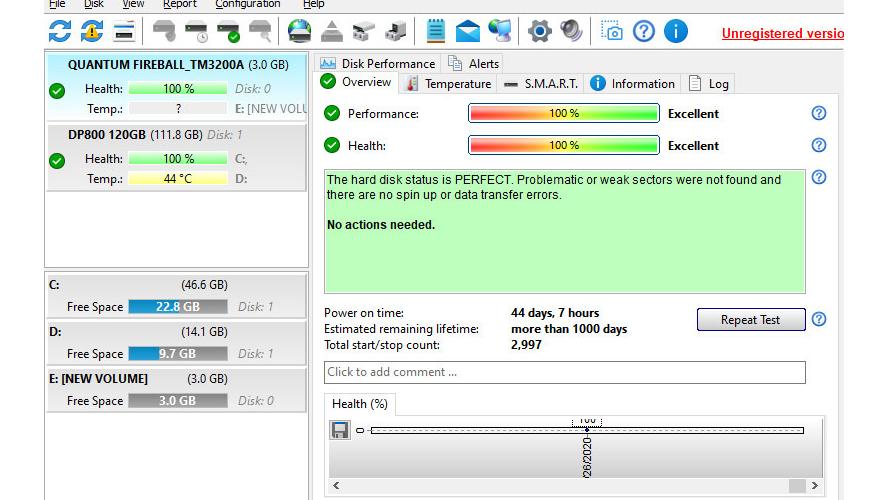Click help icon next to Repeat Test

(819, 319)
